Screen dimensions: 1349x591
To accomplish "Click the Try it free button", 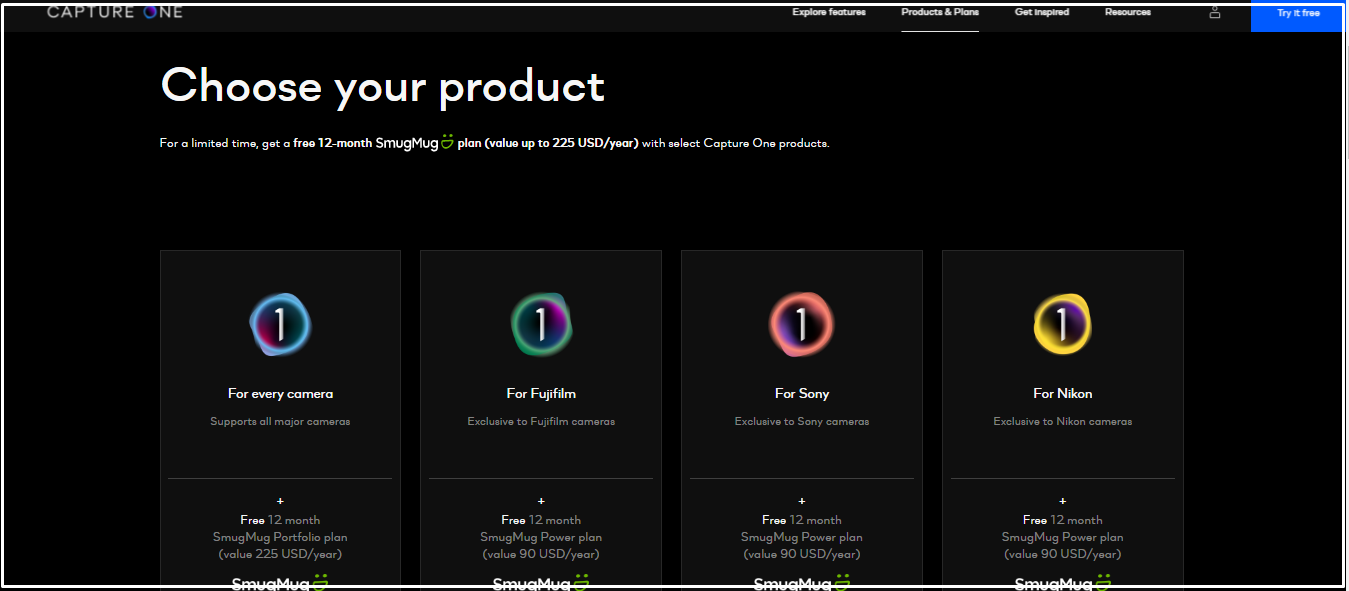I will (x=1298, y=14).
